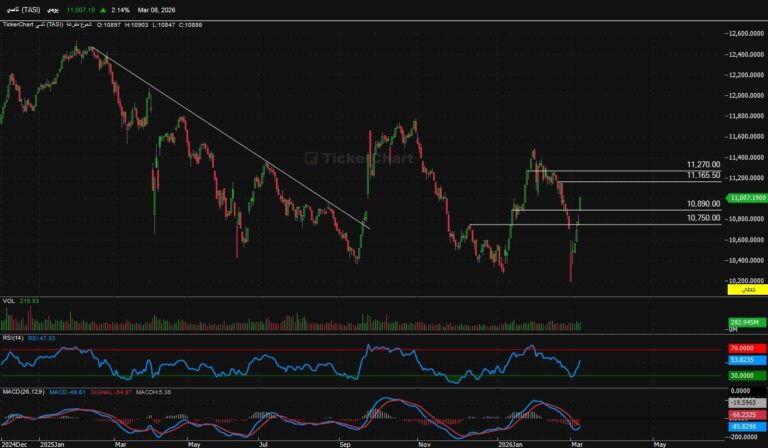Click the 11,270.00 horizontal resistance line label
Screen dimensions: 768x448
pos(704,165)
